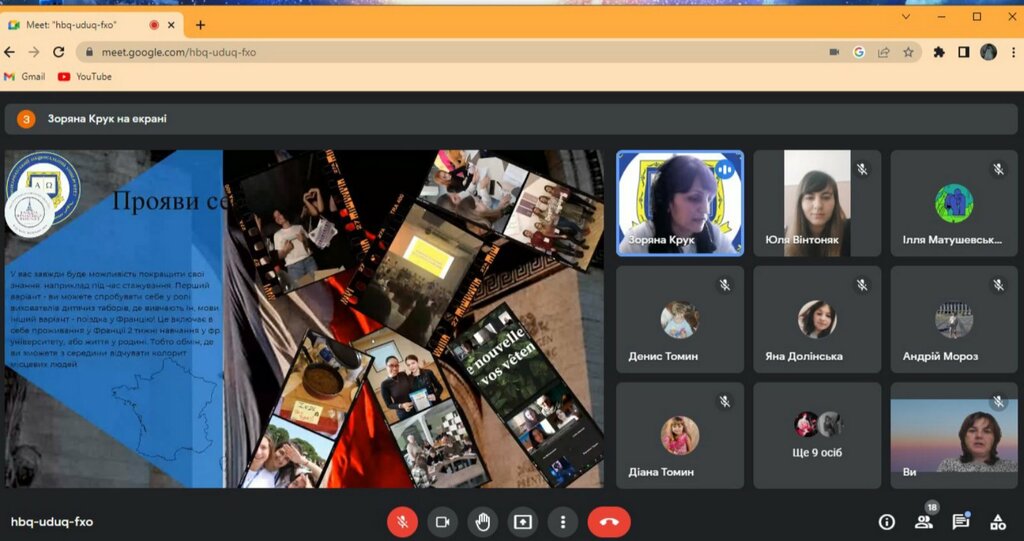The image size is (1024, 541).
Task: Open the Activities panel icon
Action: [997, 521]
